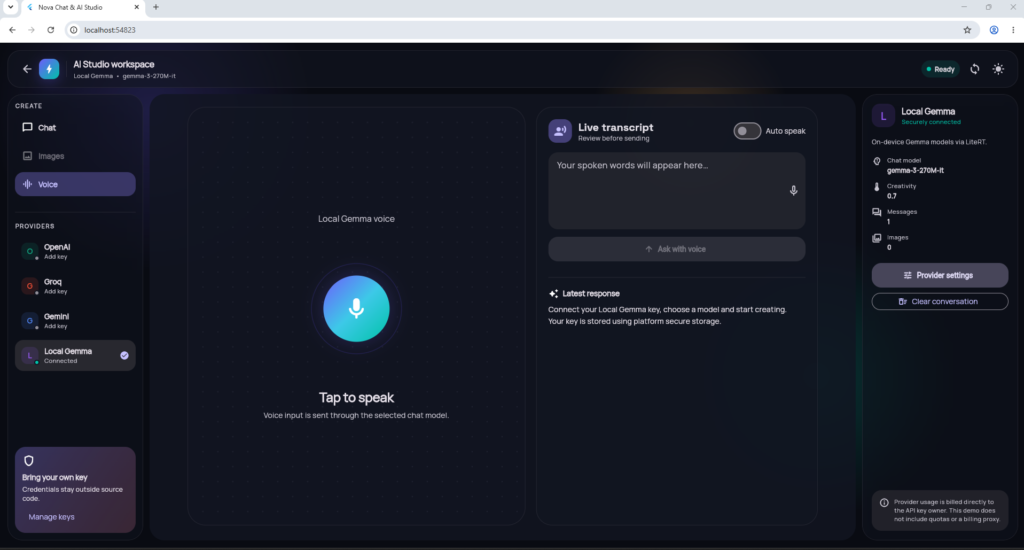
Task: Click the small microphone icon in transcript box
Action: 793,191
